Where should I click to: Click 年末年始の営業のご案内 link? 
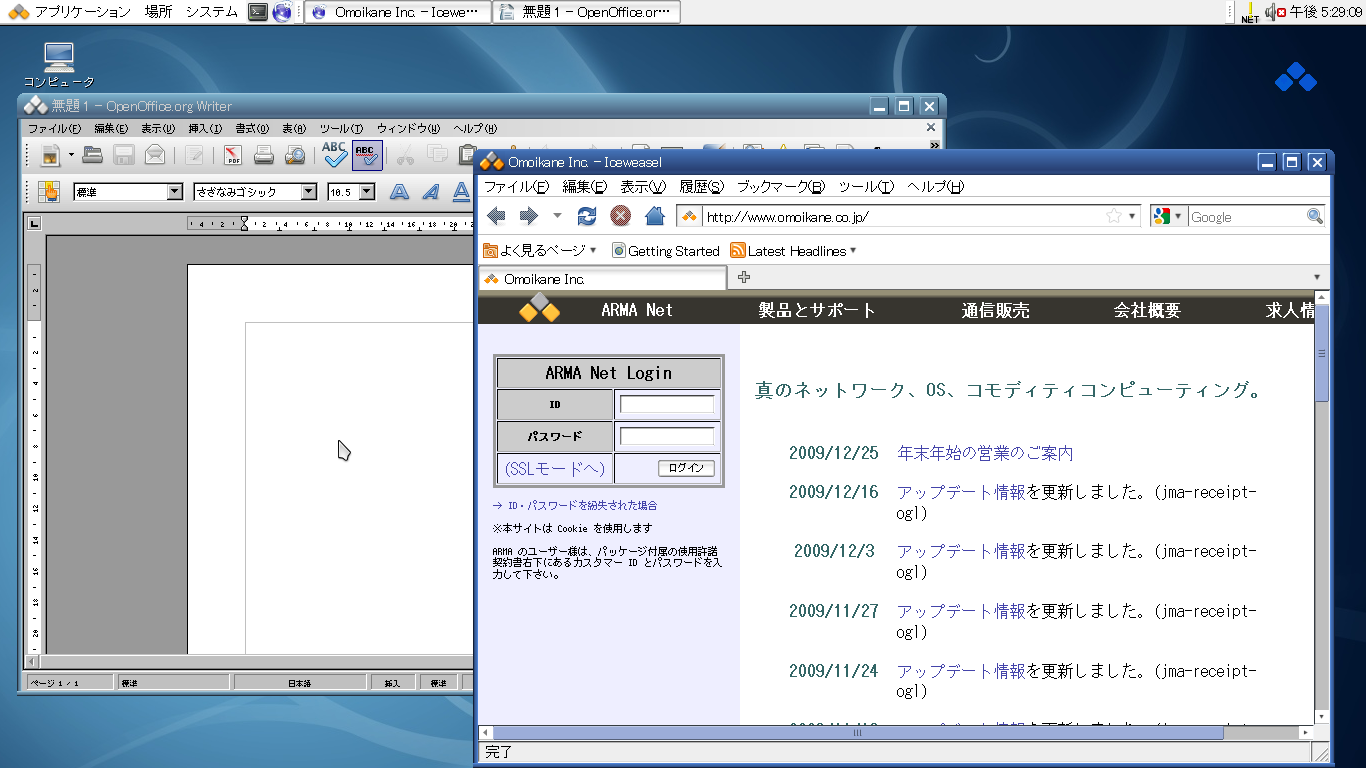(x=985, y=453)
